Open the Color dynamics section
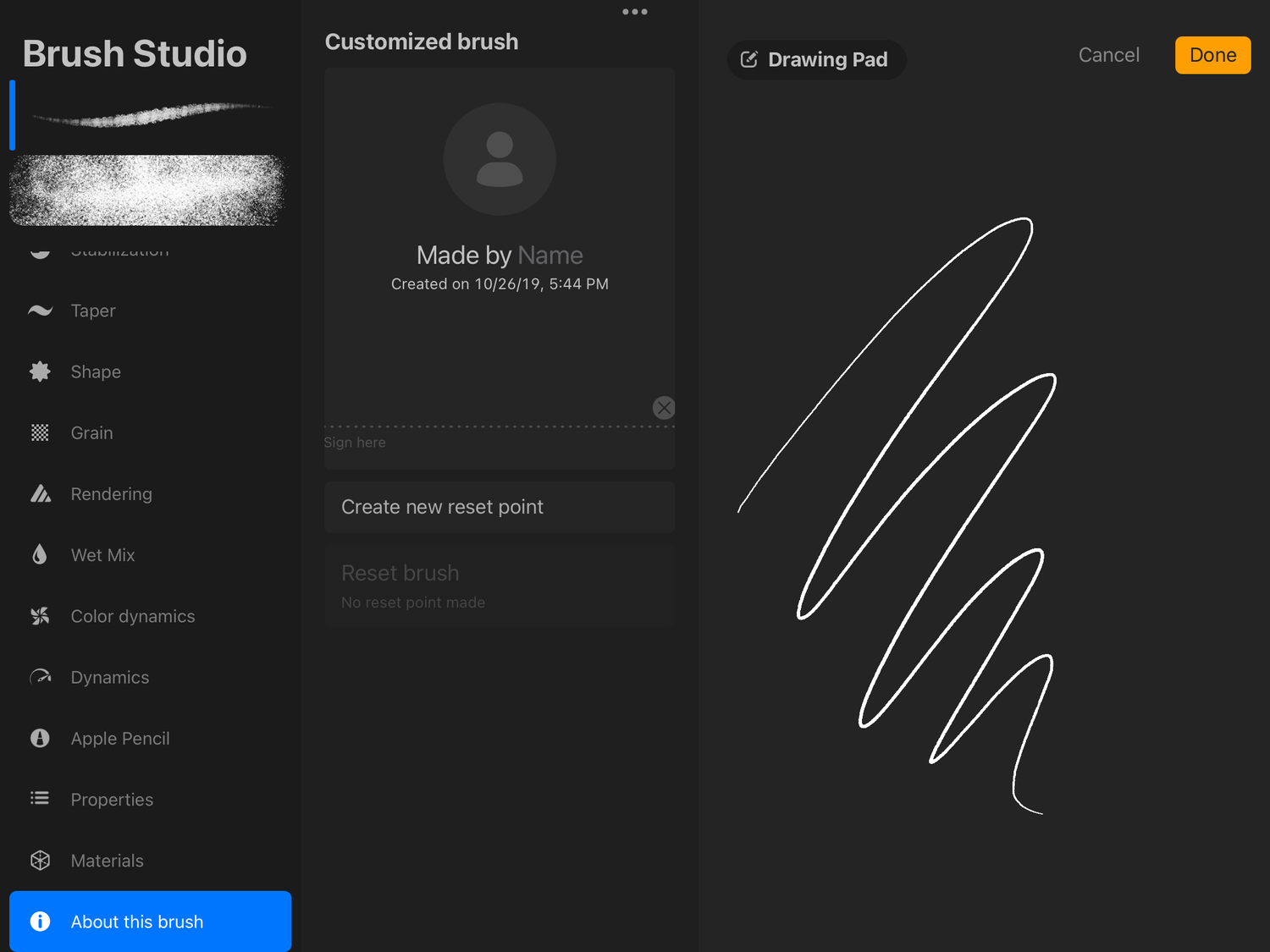The height and width of the screenshot is (952, 1270). [150, 616]
